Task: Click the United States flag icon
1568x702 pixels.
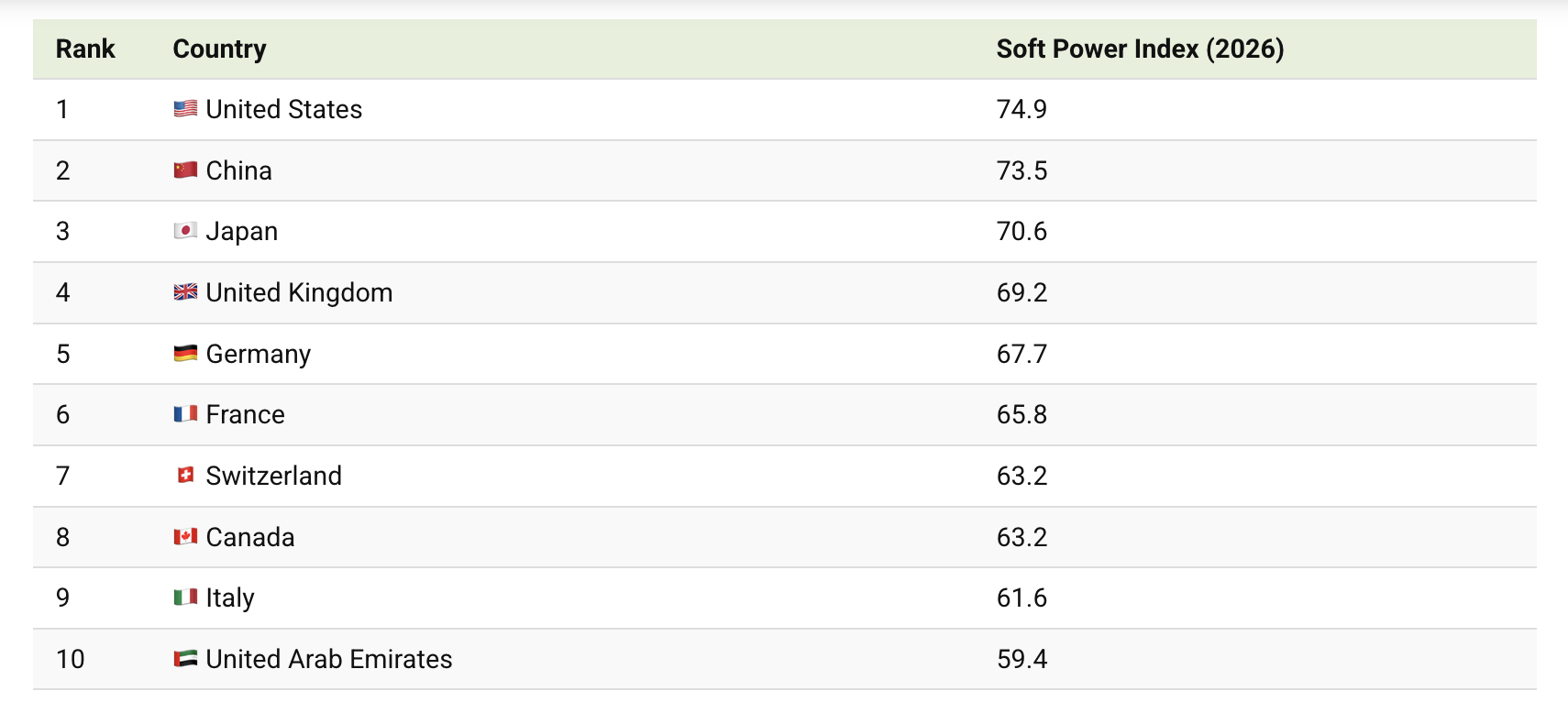Action: pyautogui.click(x=185, y=109)
